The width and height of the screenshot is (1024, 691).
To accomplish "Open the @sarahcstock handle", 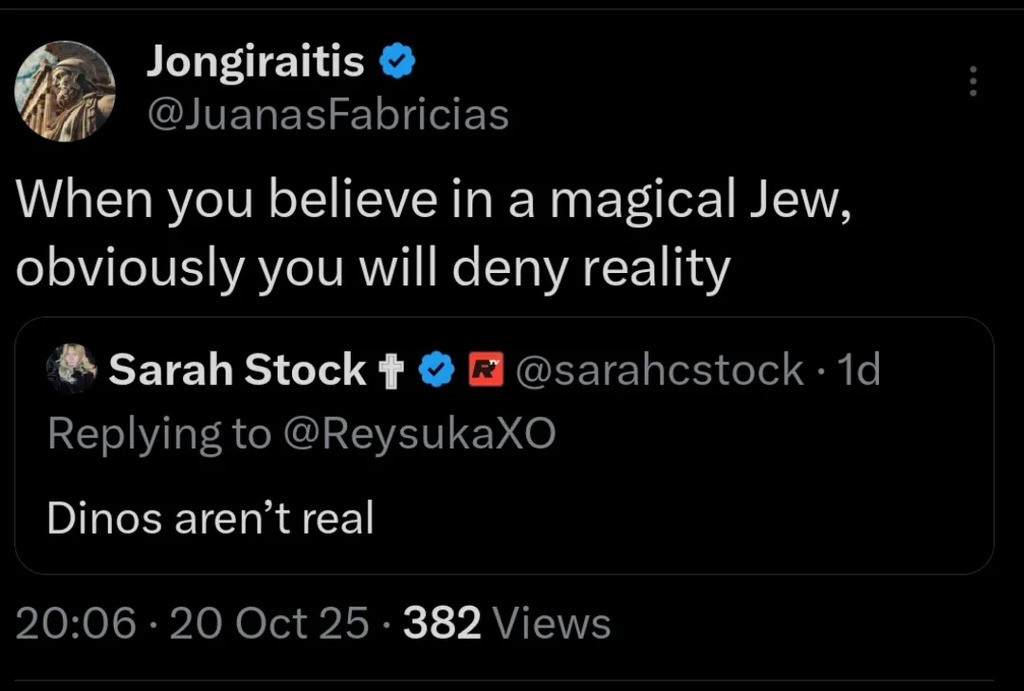I will tap(658, 370).
